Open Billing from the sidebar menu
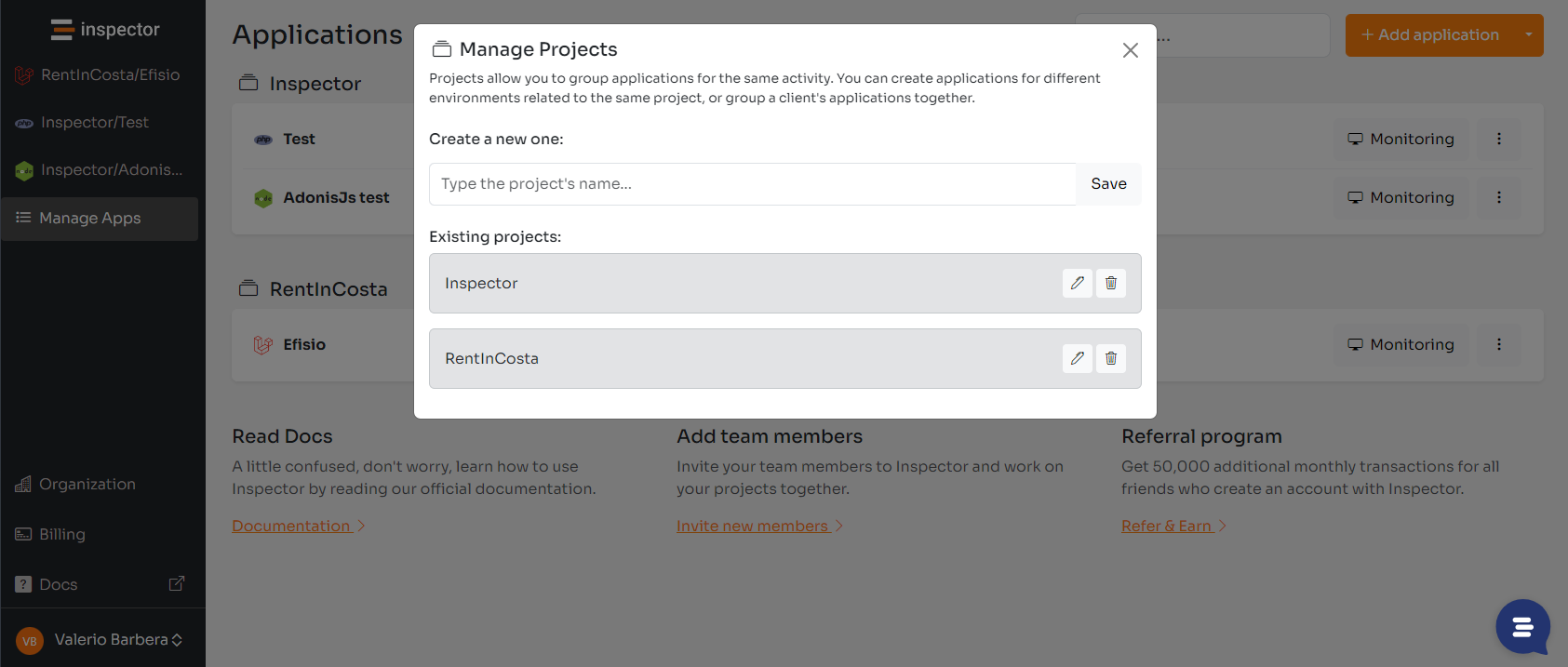This screenshot has width=1568, height=667. click(x=62, y=534)
